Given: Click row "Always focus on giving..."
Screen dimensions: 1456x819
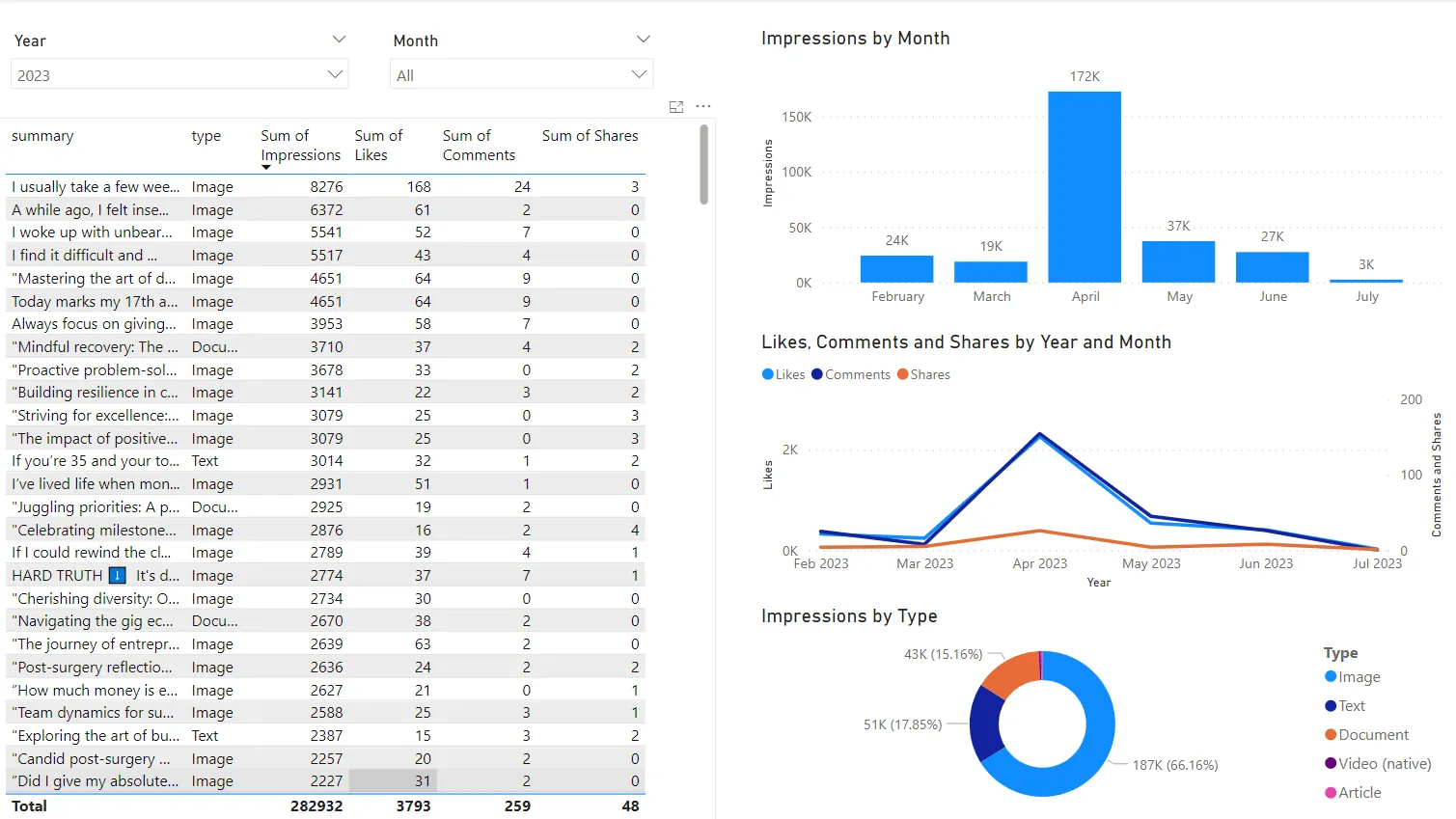Looking at the screenshot, I should (x=325, y=324).
